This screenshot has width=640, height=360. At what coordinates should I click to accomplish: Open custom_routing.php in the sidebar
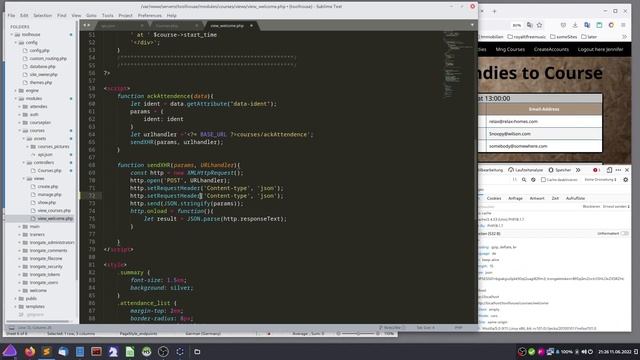tap(48, 59)
